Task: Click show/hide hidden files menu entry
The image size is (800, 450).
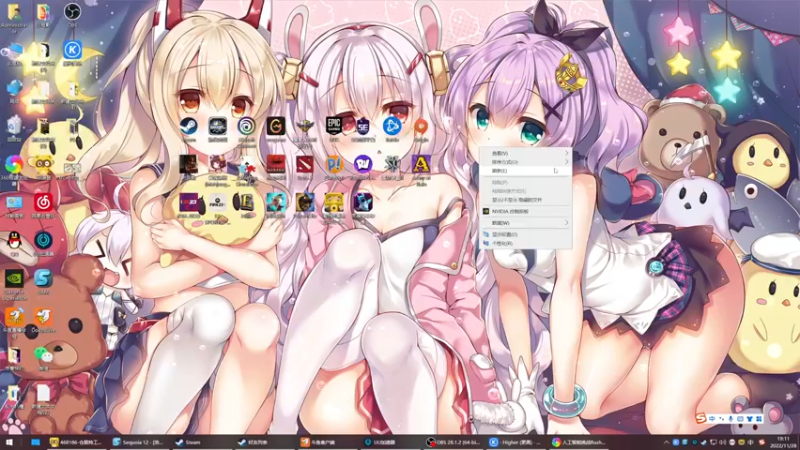Action: tap(526, 200)
